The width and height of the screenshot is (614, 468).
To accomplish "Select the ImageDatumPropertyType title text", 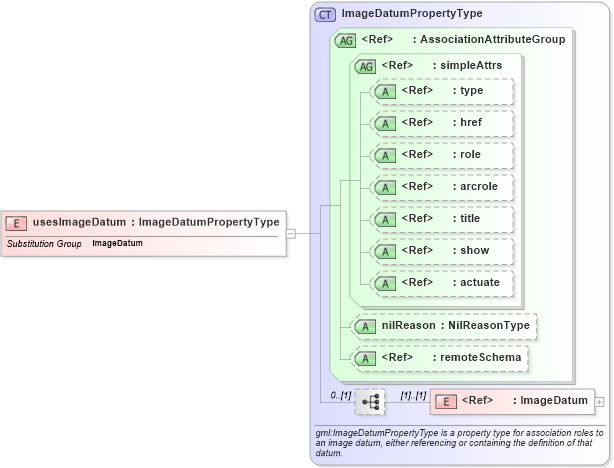I will pyautogui.click(x=412, y=13).
